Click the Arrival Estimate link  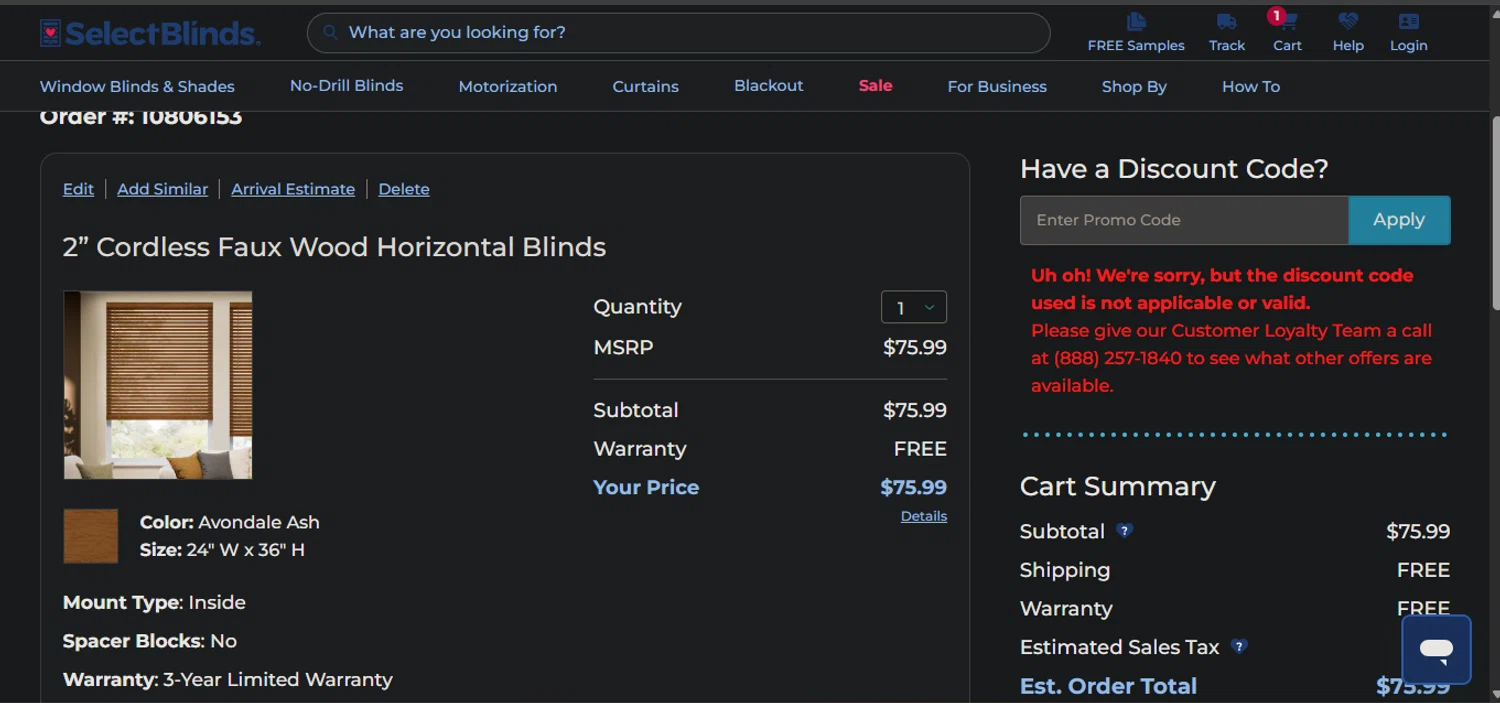[293, 189]
